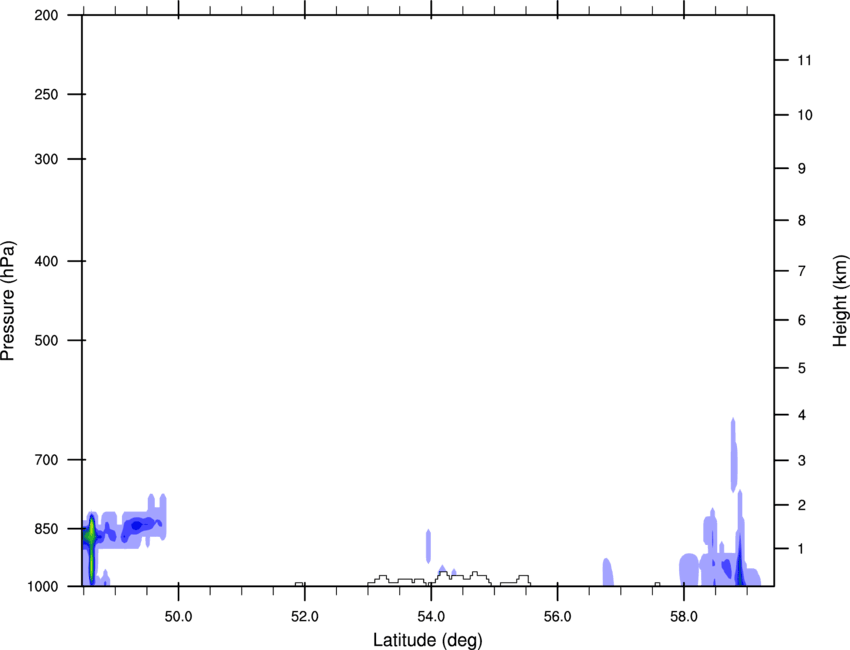Click the 5 km height label
This screenshot has height=650, width=850.
[802, 368]
